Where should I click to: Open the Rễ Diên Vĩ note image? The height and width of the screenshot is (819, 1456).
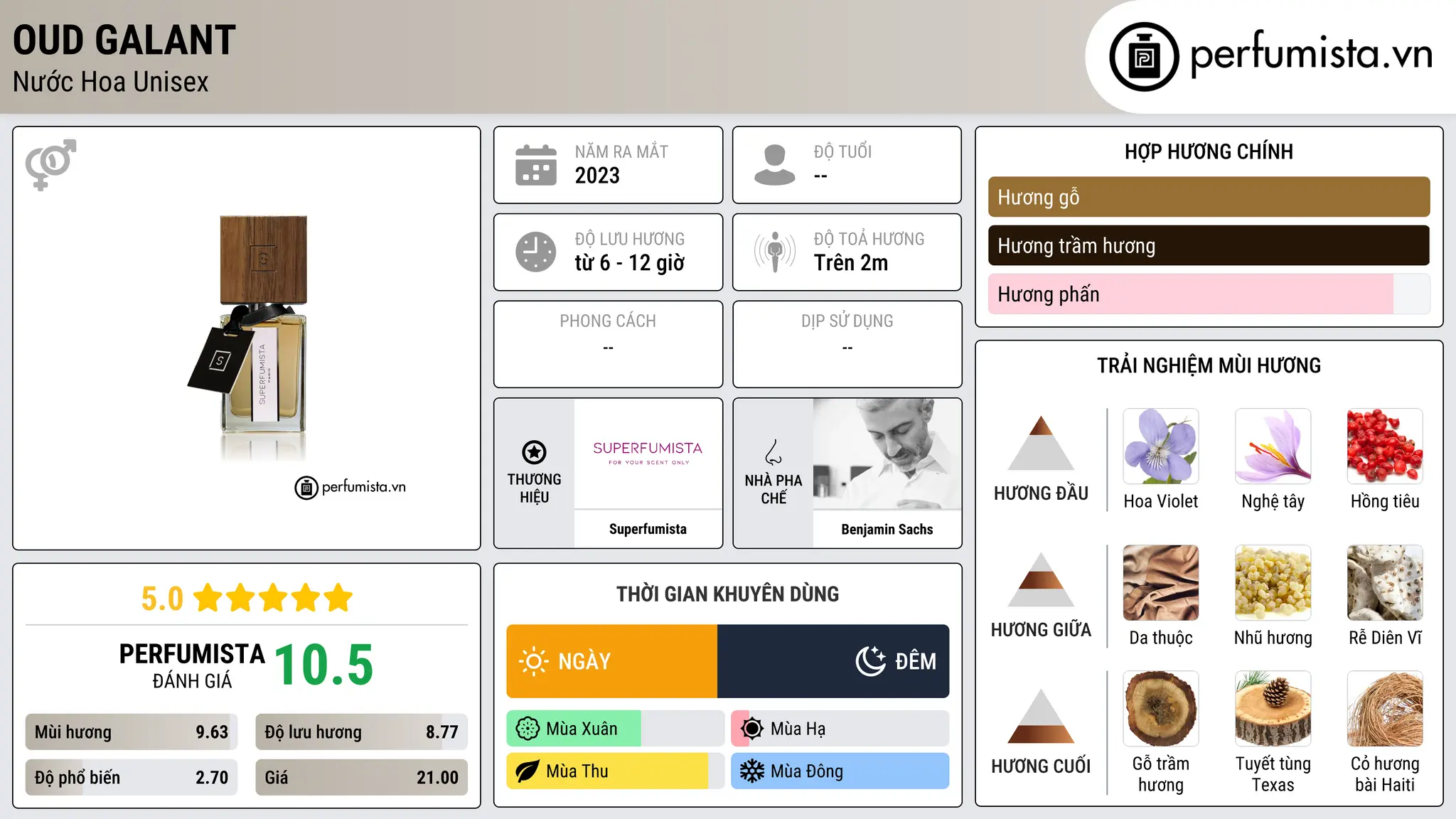[x=1385, y=583]
